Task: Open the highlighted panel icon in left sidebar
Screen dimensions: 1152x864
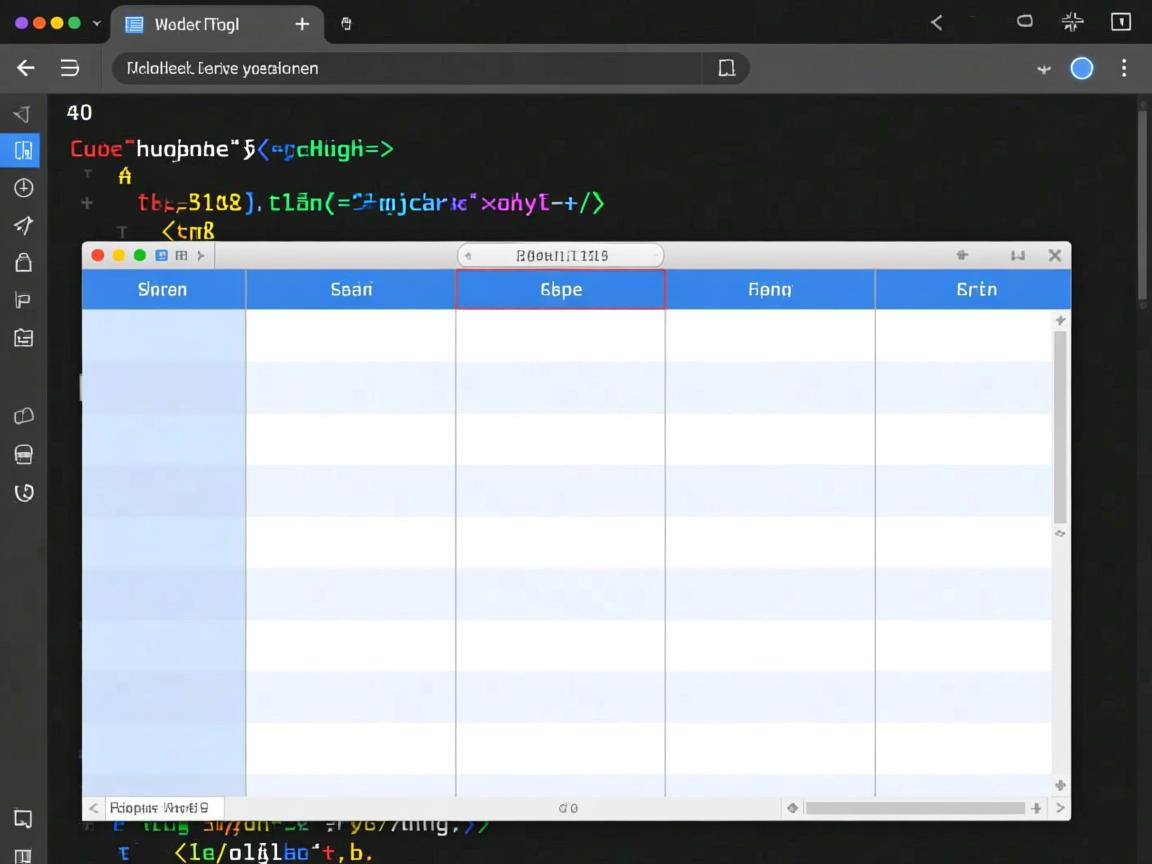Action: 23,150
